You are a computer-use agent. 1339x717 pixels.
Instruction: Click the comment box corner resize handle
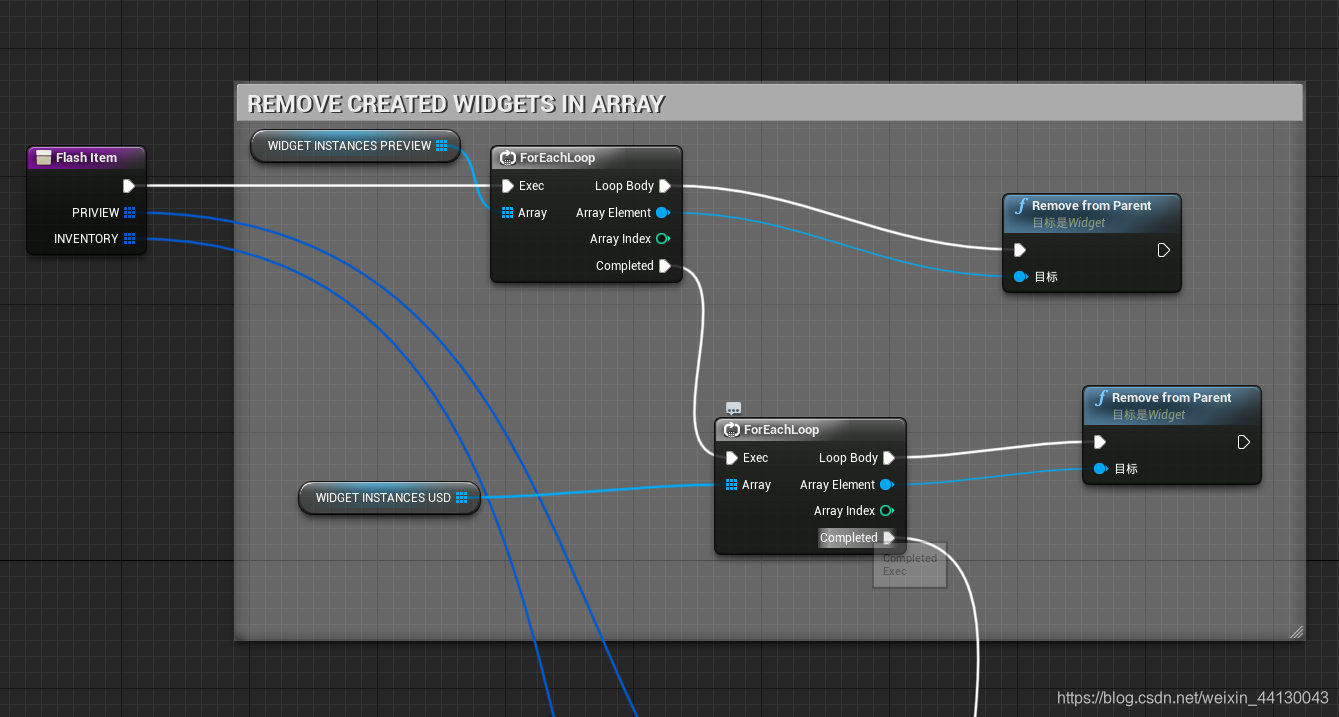coord(1296,631)
